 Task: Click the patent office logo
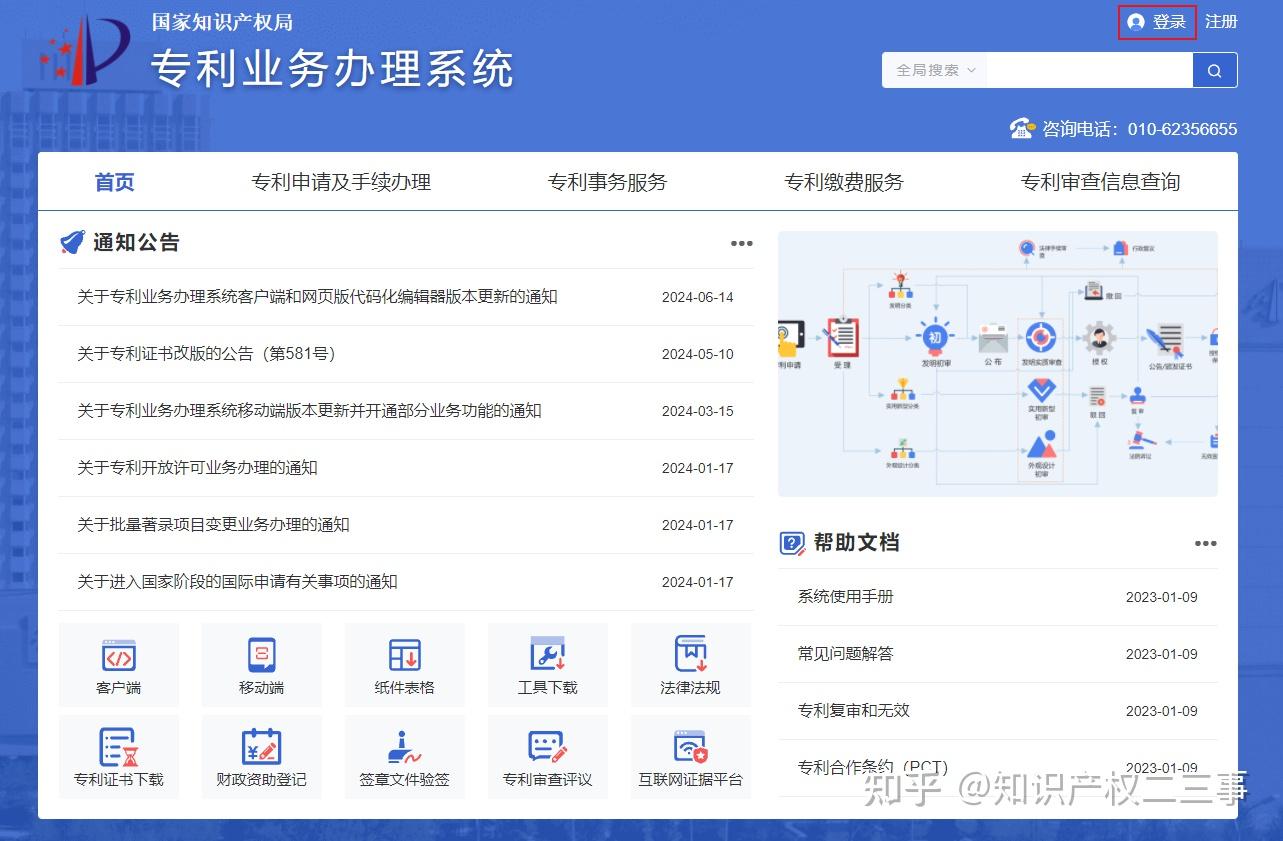86,50
